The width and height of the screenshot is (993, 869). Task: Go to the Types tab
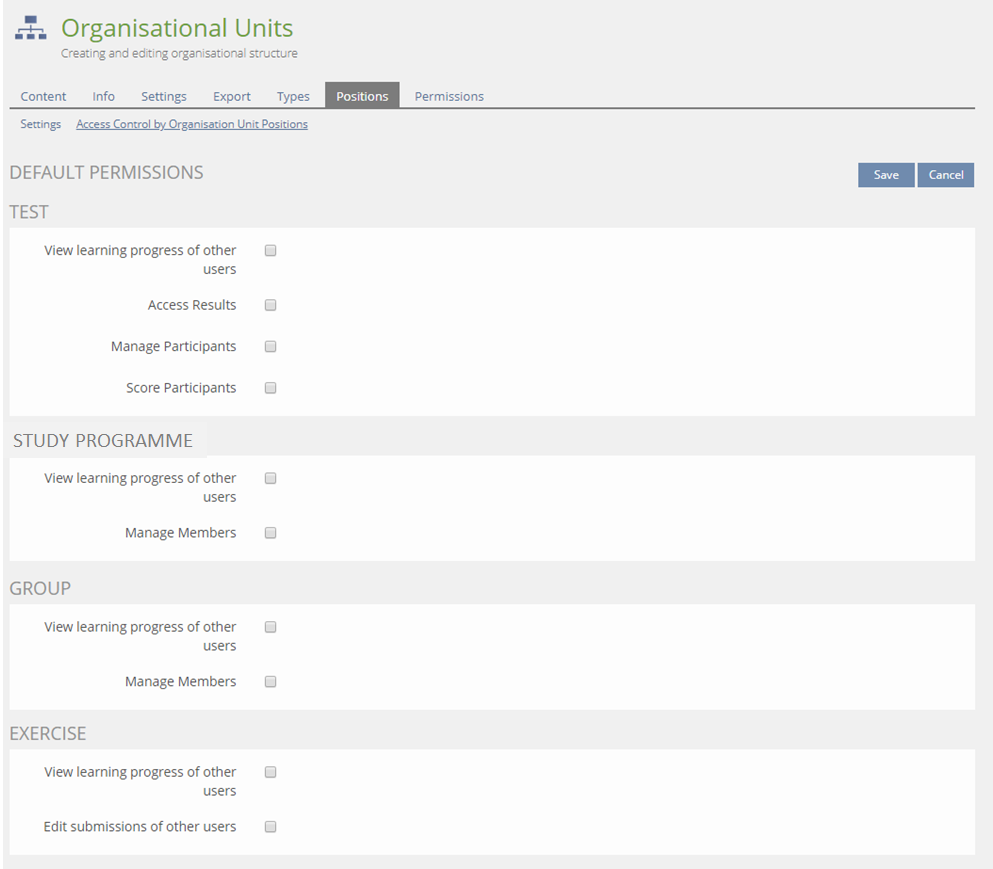point(293,96)
